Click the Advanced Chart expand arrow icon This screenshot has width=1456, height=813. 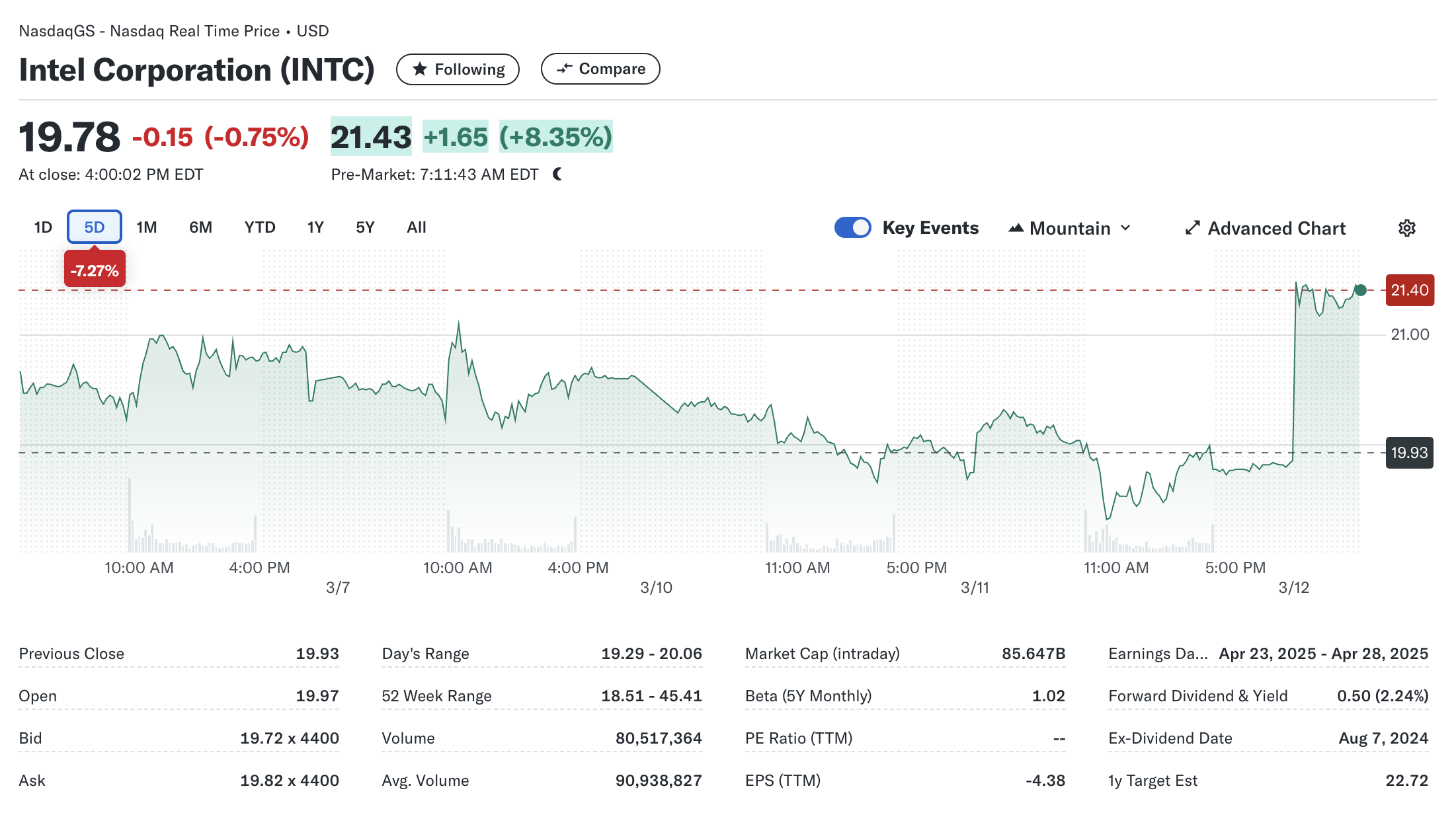pyautogui.click(x=1192, y=228)
